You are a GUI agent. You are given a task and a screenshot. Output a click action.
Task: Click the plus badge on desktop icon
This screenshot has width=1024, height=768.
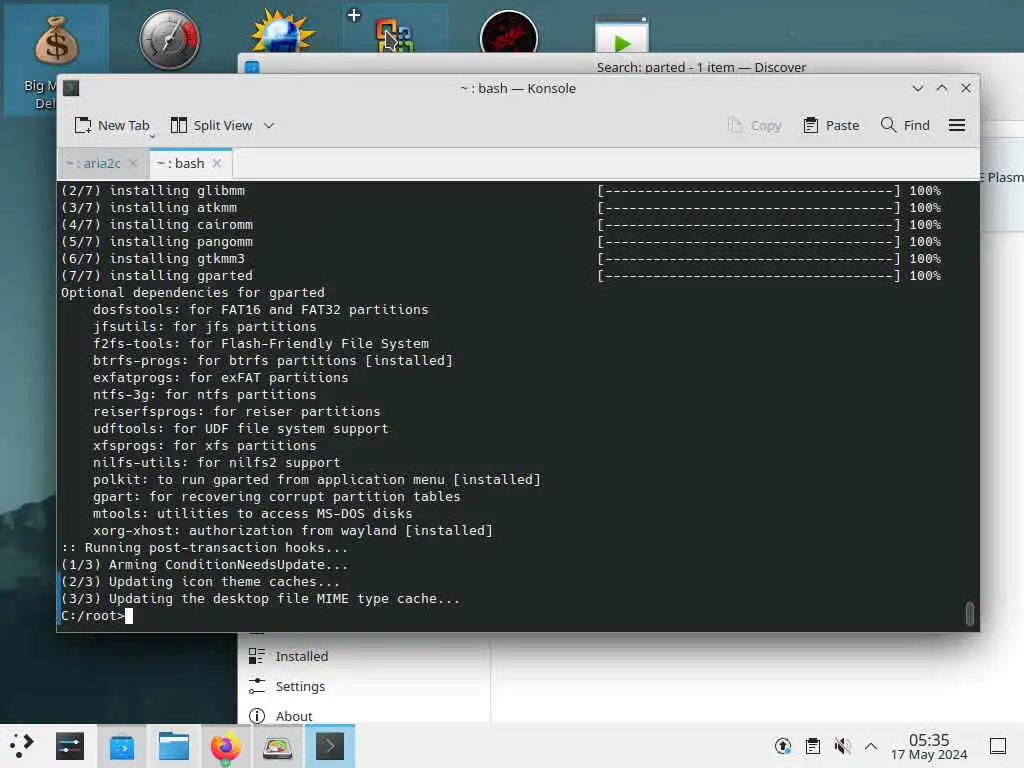tap(354, 15)
